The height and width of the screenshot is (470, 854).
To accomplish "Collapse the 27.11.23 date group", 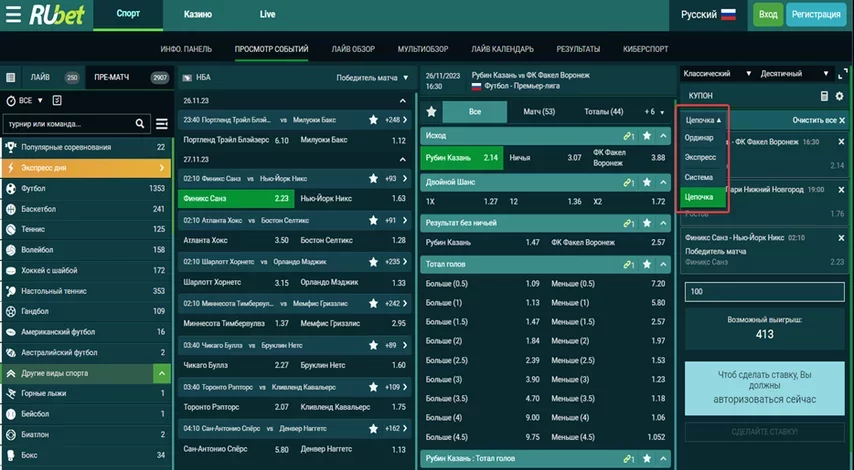I will click(402, 160).
